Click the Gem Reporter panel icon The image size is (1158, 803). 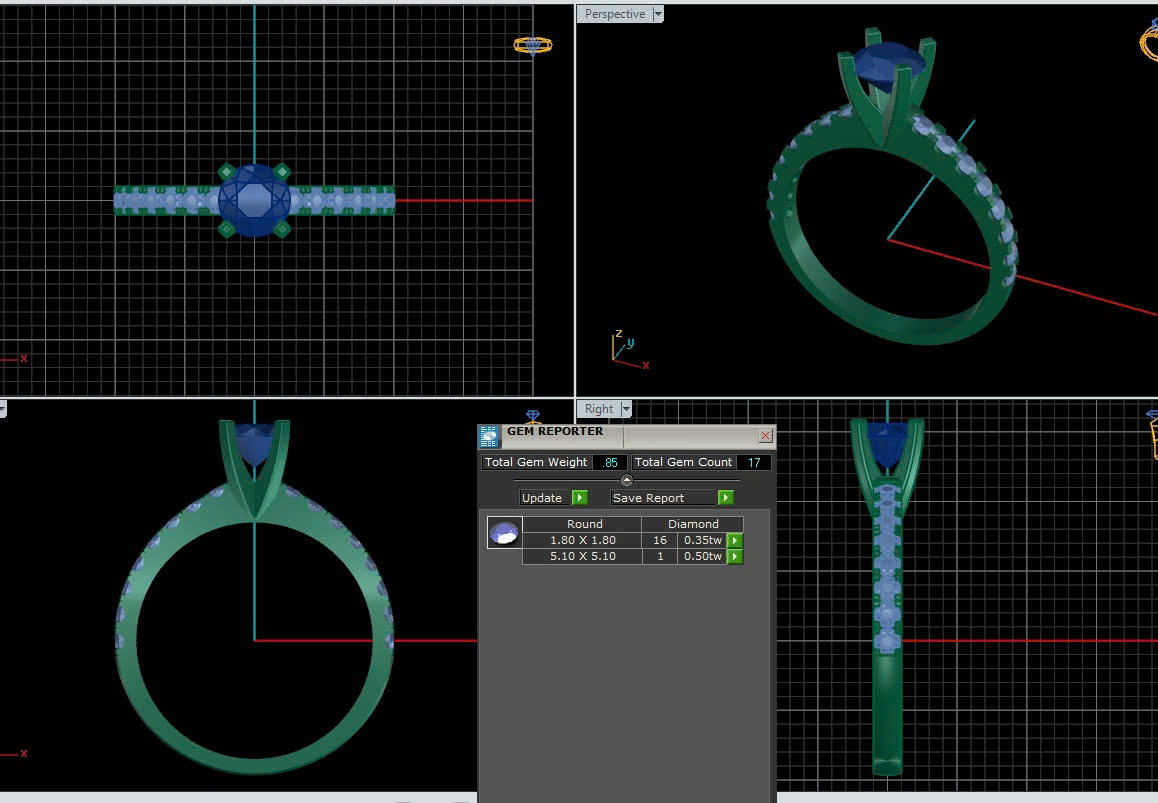pyautogui.click(x=489, y=436)
